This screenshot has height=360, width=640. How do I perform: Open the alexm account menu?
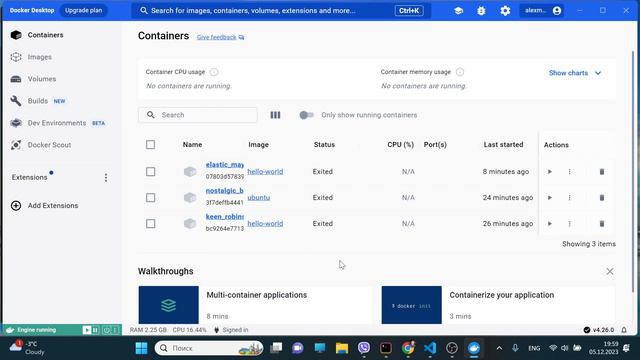542,11
